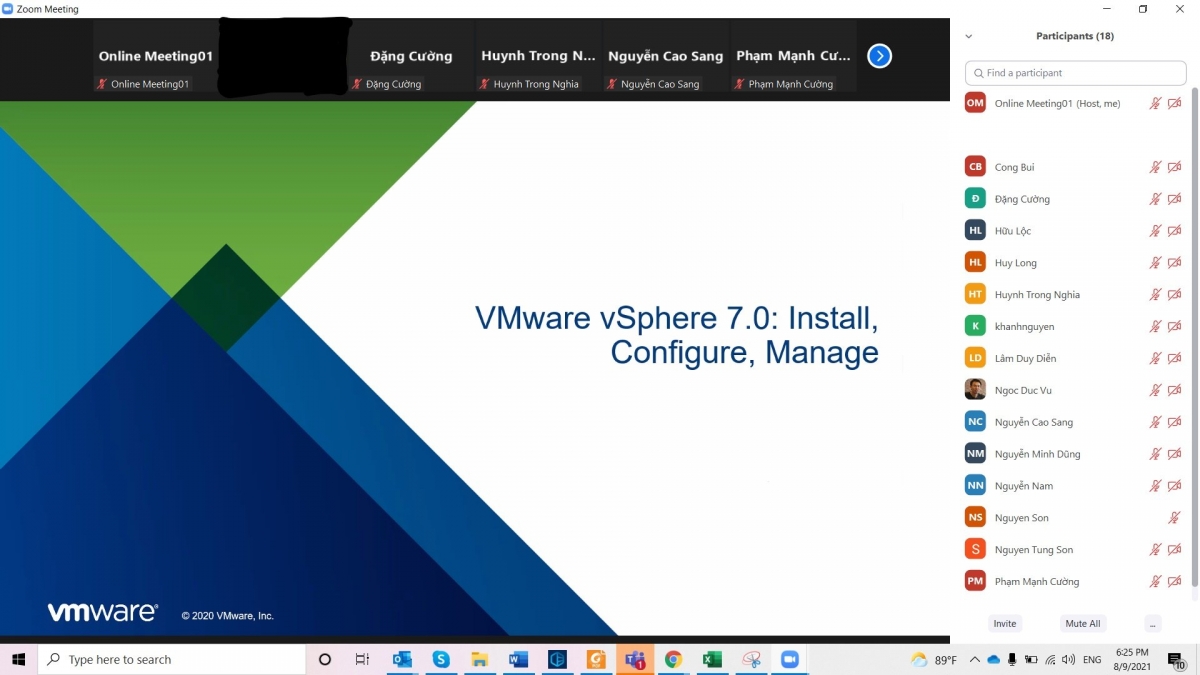Click the next-arrow in the video strip

click(x=879, y=56)
